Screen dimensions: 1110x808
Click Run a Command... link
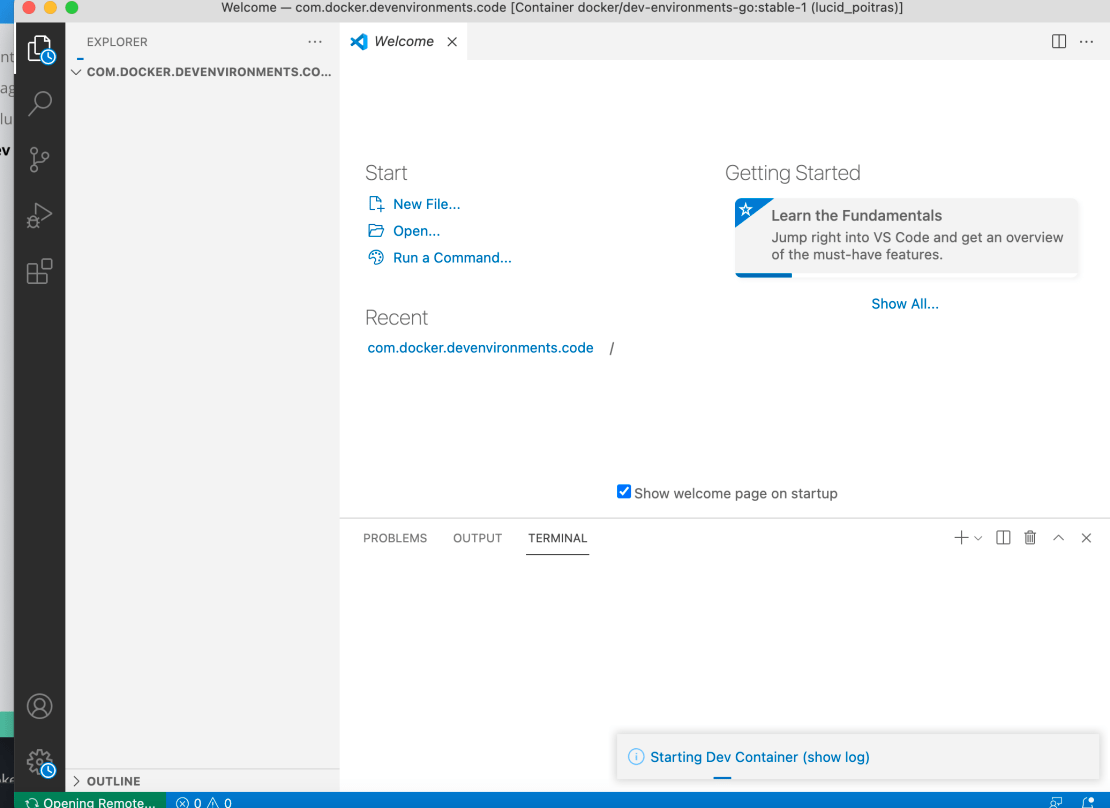(452, 258)
